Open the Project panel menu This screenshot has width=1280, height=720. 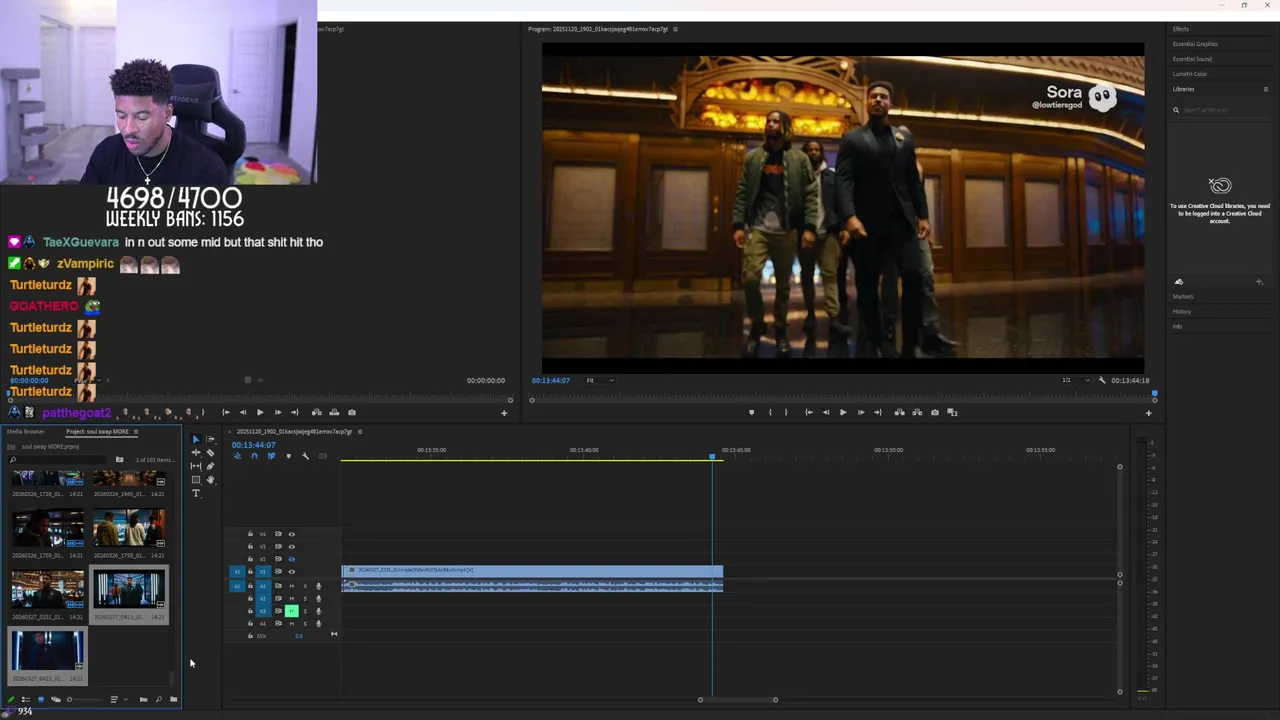click(x=135, y=432)
